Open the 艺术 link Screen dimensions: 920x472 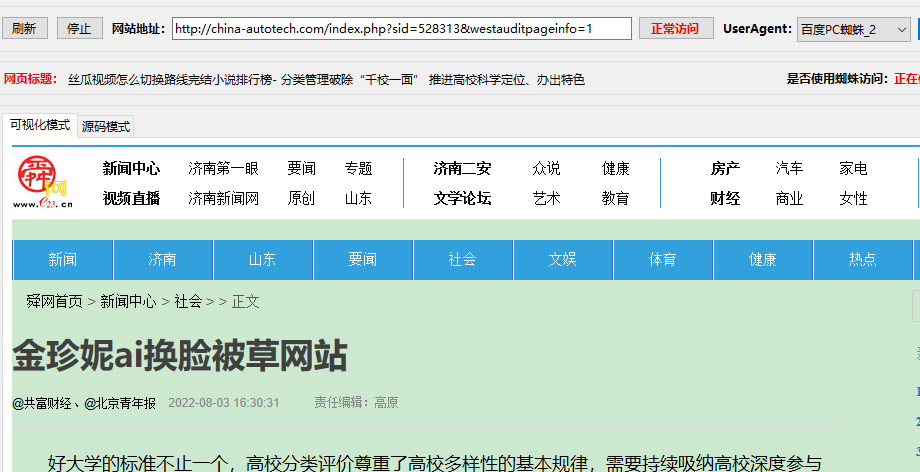(x=546, y=198)
